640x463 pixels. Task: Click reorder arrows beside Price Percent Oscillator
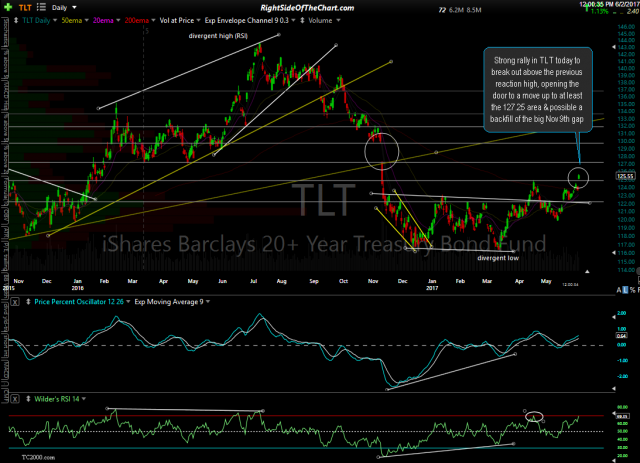(x=28, y=302)
